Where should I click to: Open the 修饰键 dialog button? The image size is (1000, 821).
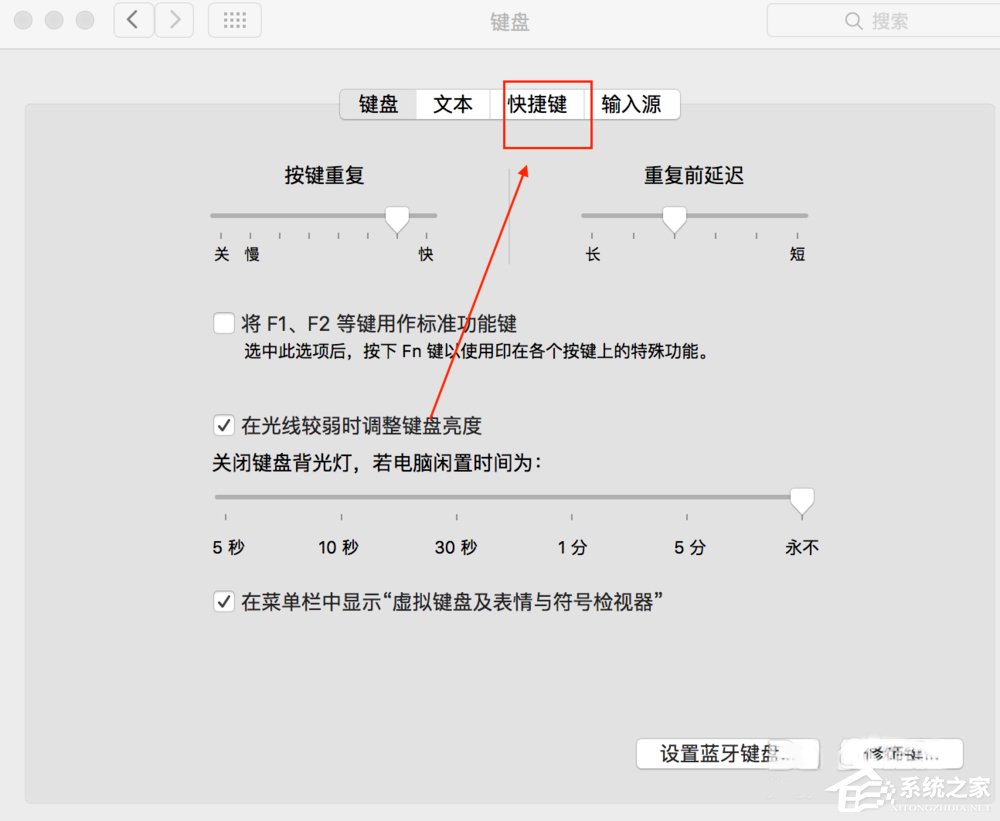tap(900, 754)
